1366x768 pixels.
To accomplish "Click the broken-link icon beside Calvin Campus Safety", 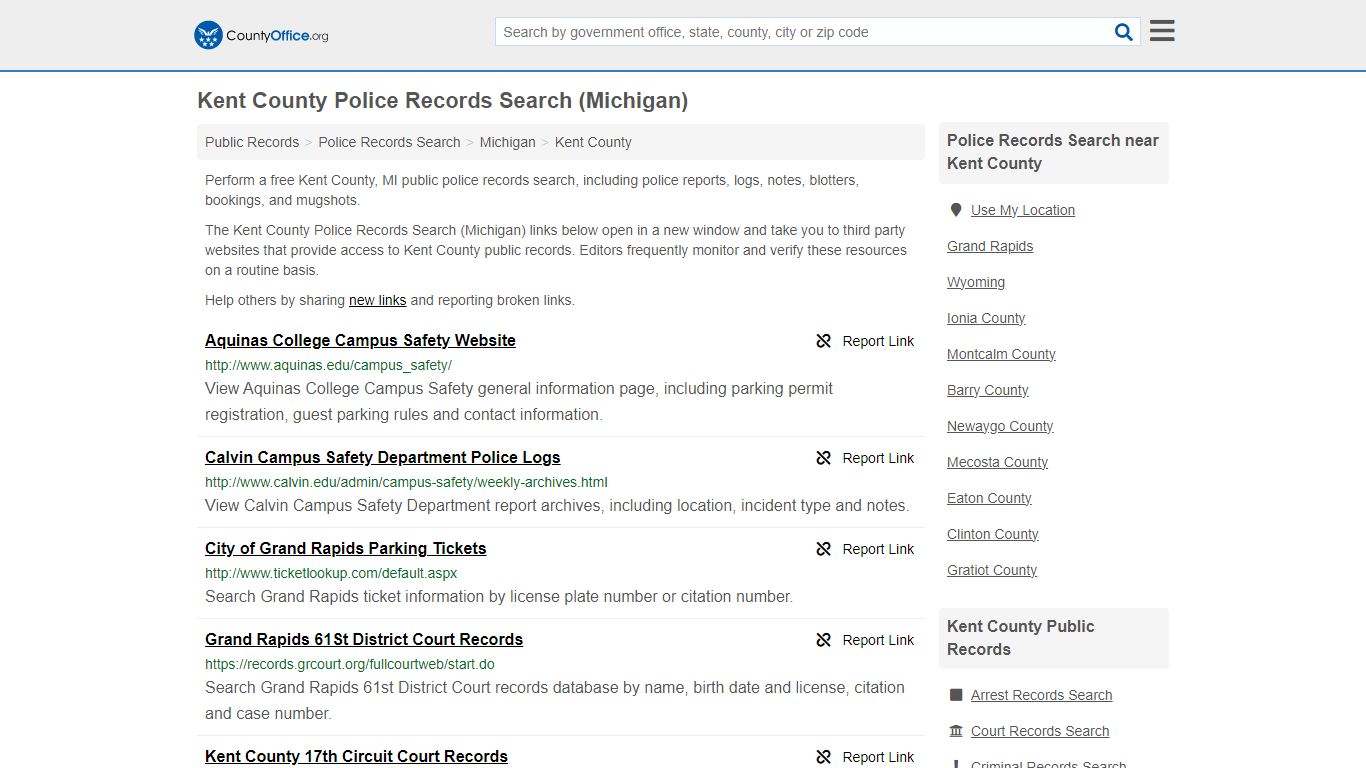I will [x=824, y=458].
